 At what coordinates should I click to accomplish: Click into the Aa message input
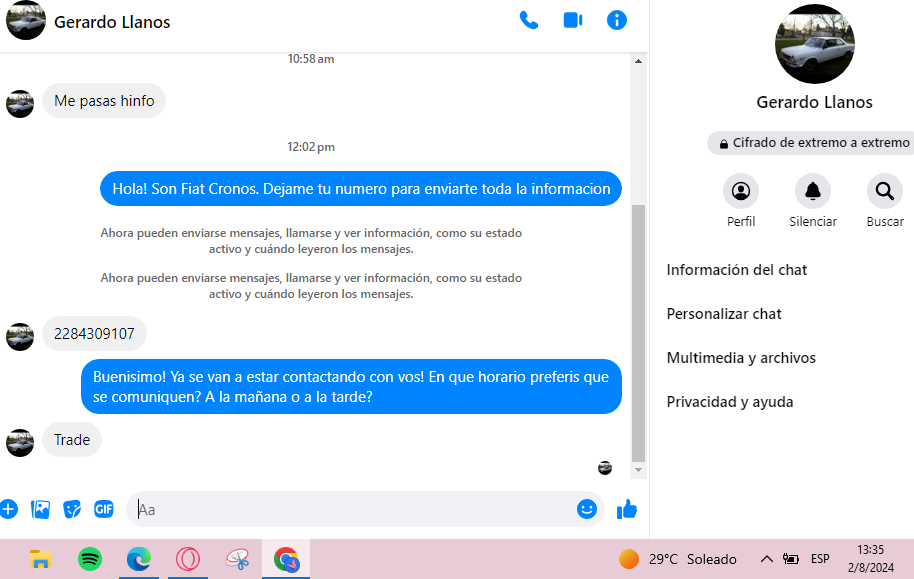(x=350, y=509)
